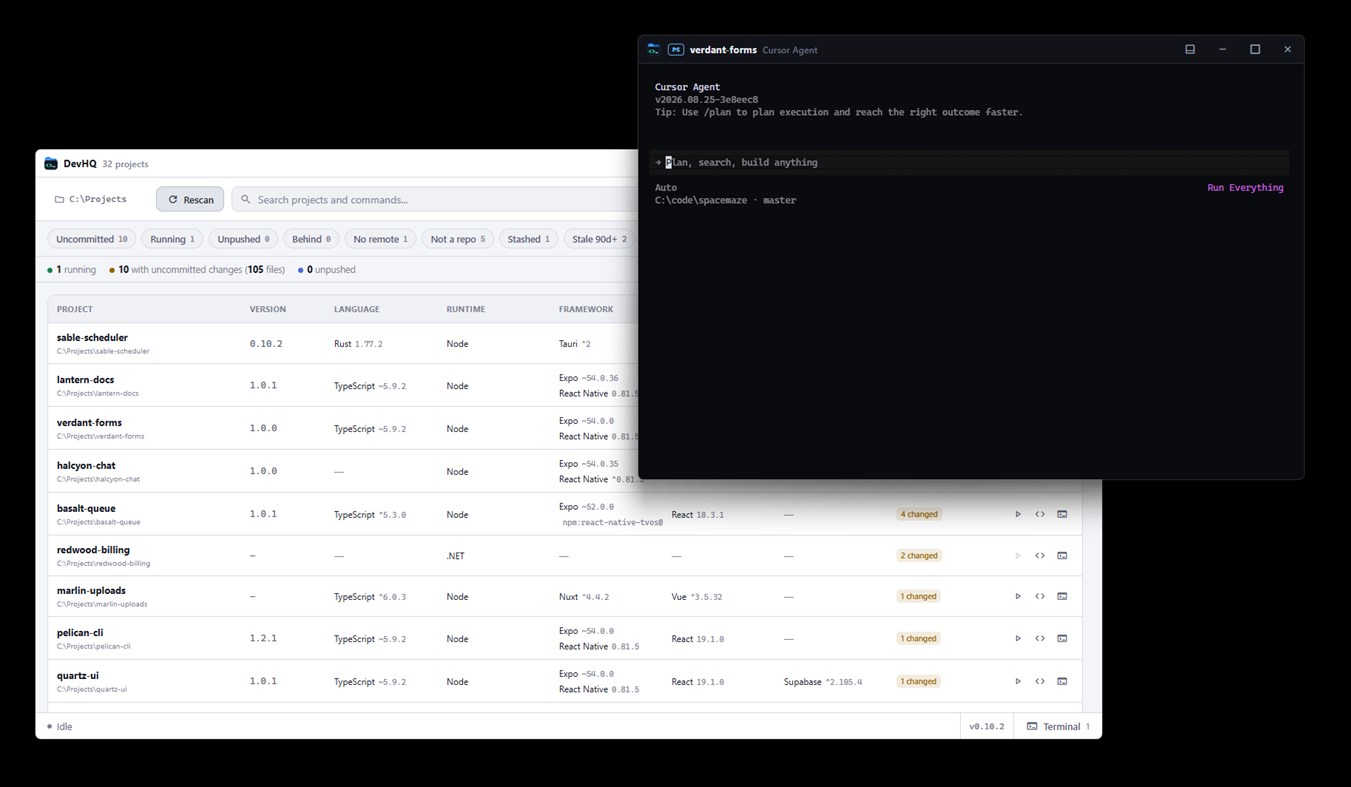Focus the Cursor Agent prompt input

[x=969, y=162]
